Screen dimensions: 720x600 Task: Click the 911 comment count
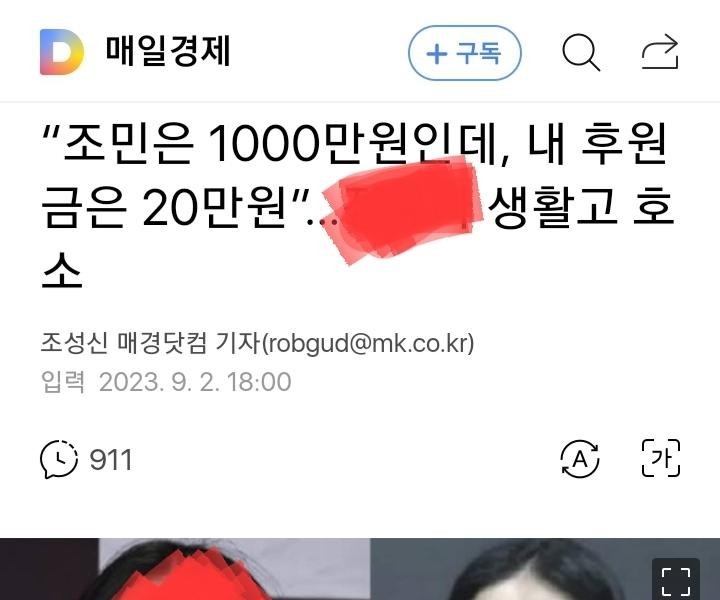(x=111, y=460)
